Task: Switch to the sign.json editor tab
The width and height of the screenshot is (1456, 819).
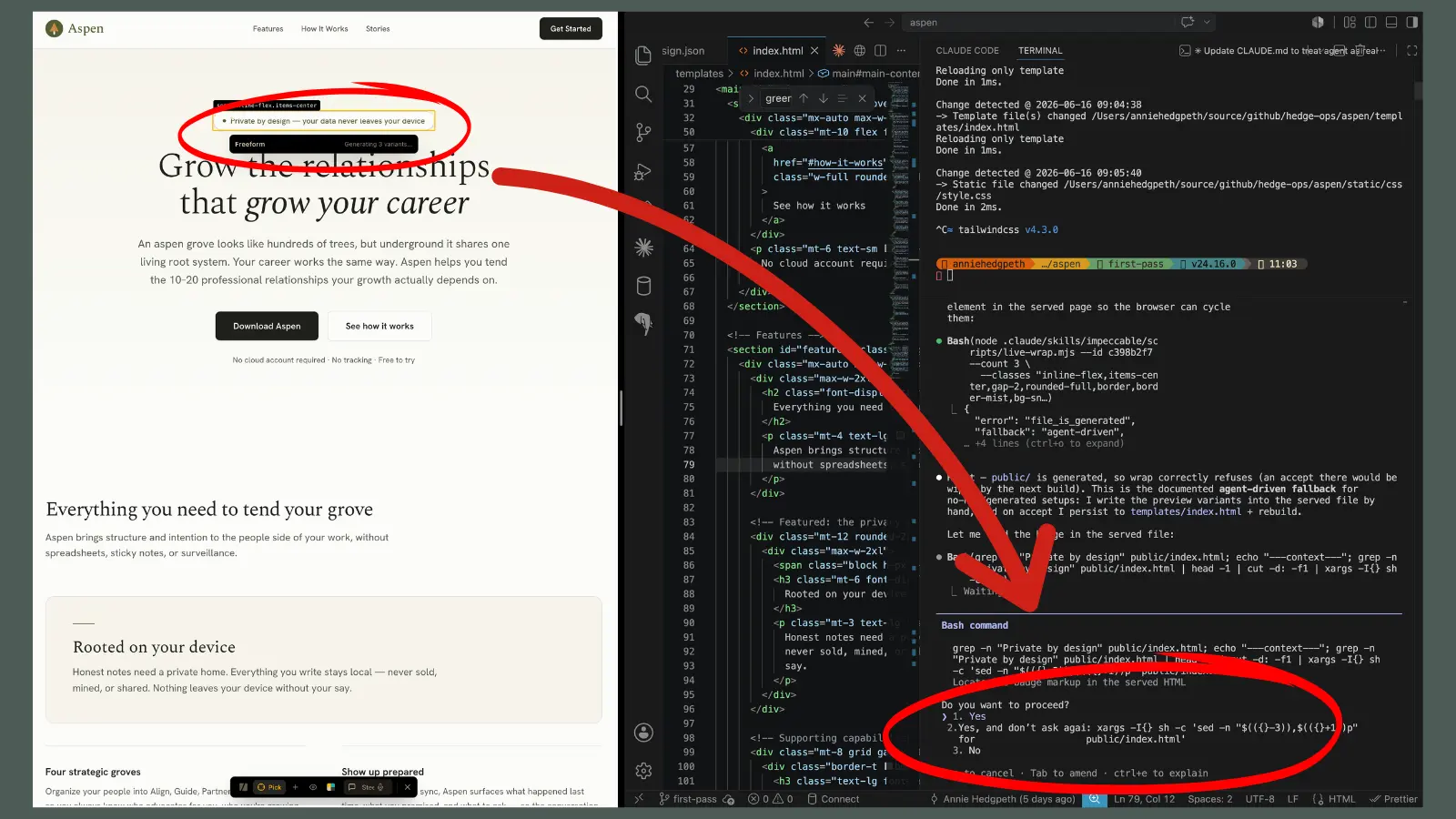Action: (683, 51)
